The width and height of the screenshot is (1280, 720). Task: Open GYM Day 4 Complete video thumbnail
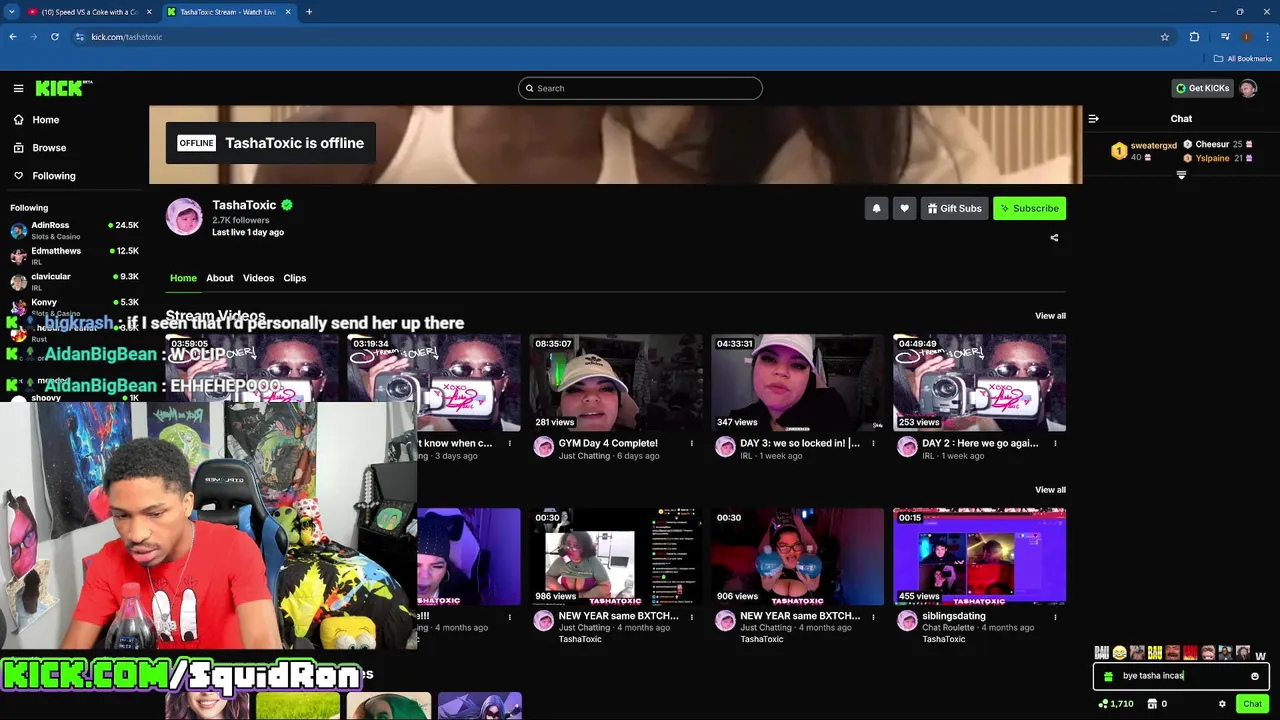click(x=616, y=383)
